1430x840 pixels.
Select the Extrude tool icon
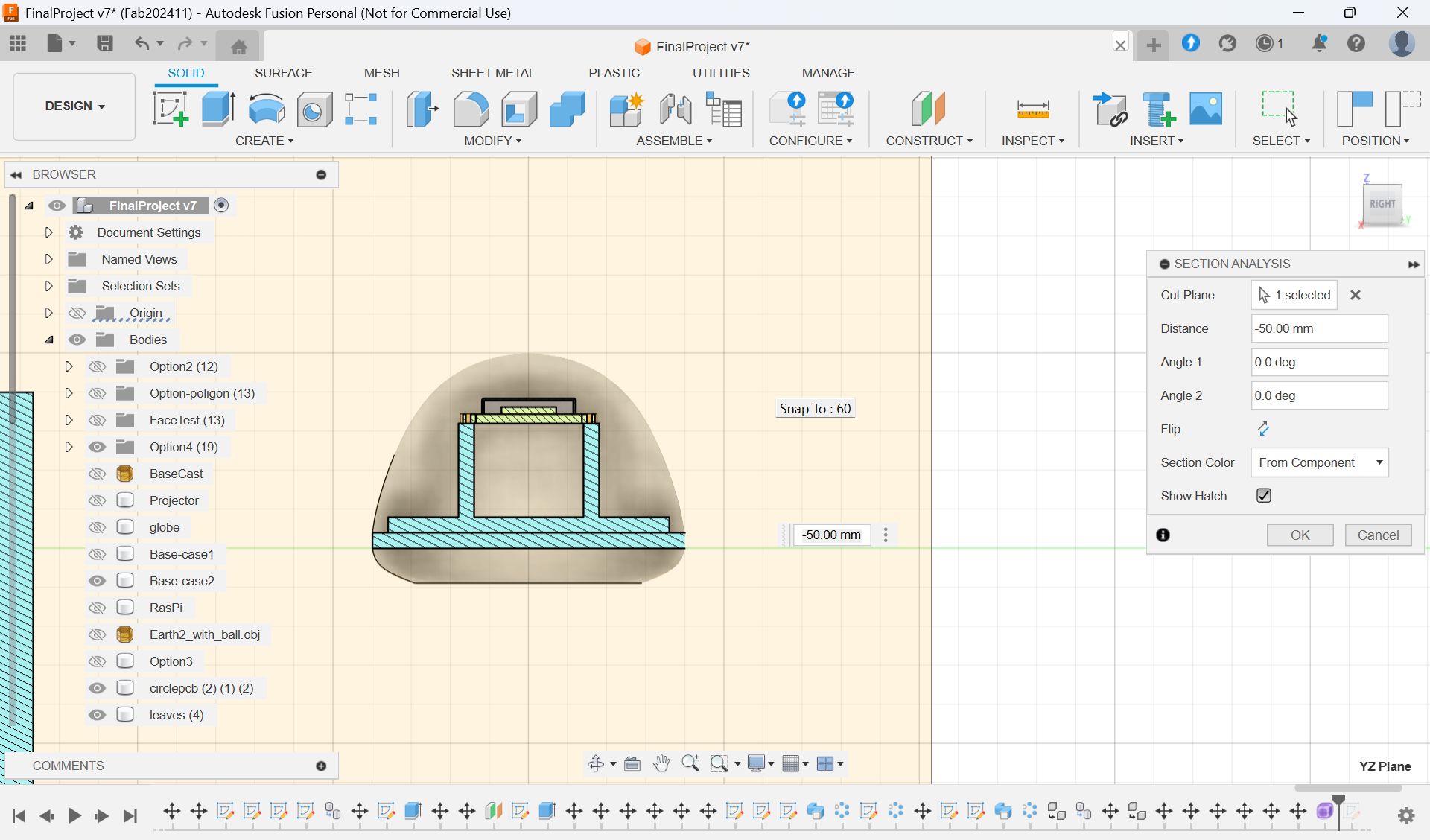[218, 109]
